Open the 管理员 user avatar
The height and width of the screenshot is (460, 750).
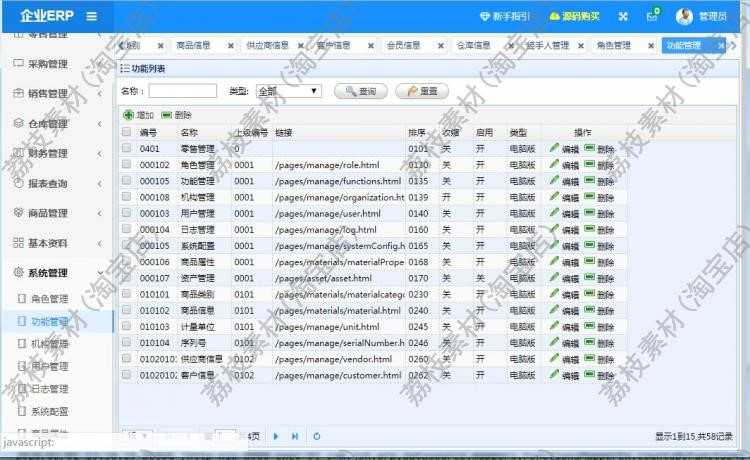(684, 17)
